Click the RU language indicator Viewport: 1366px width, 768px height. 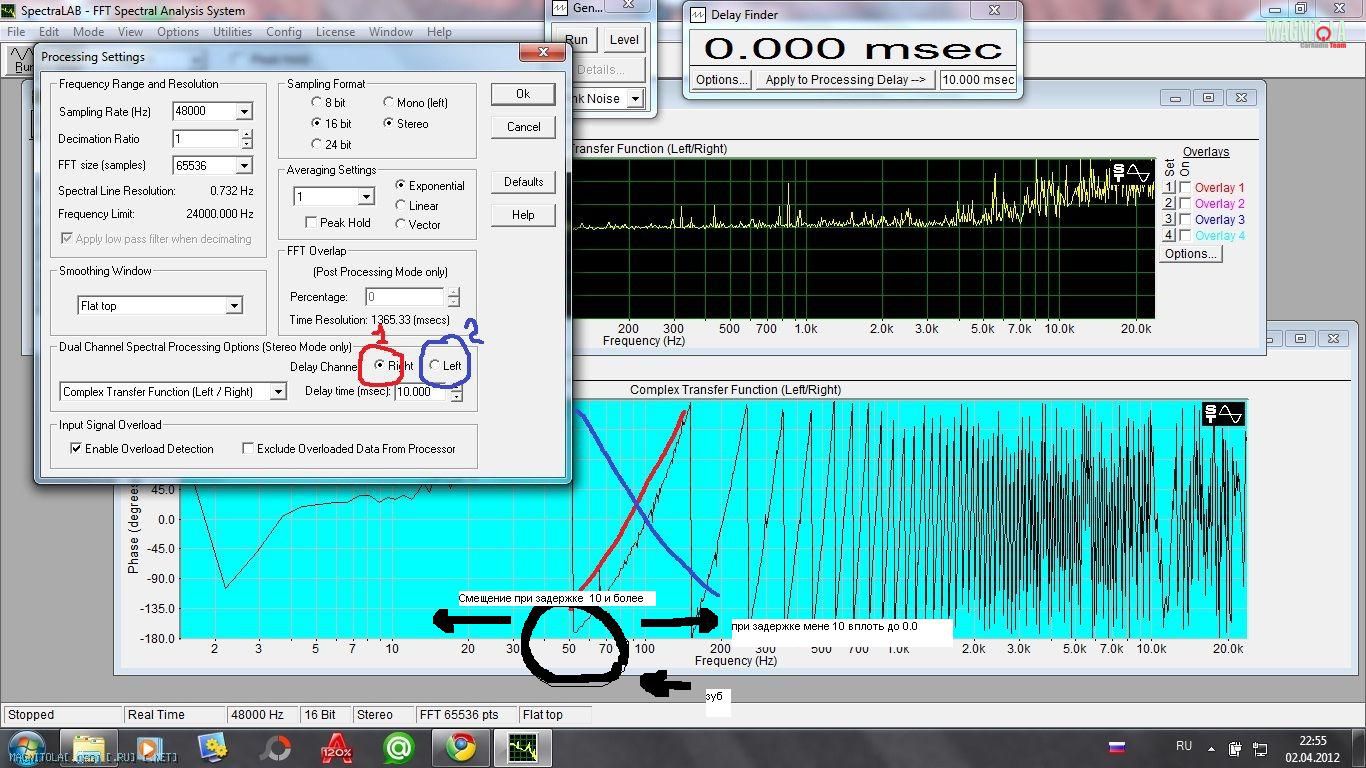(1184, 746)
